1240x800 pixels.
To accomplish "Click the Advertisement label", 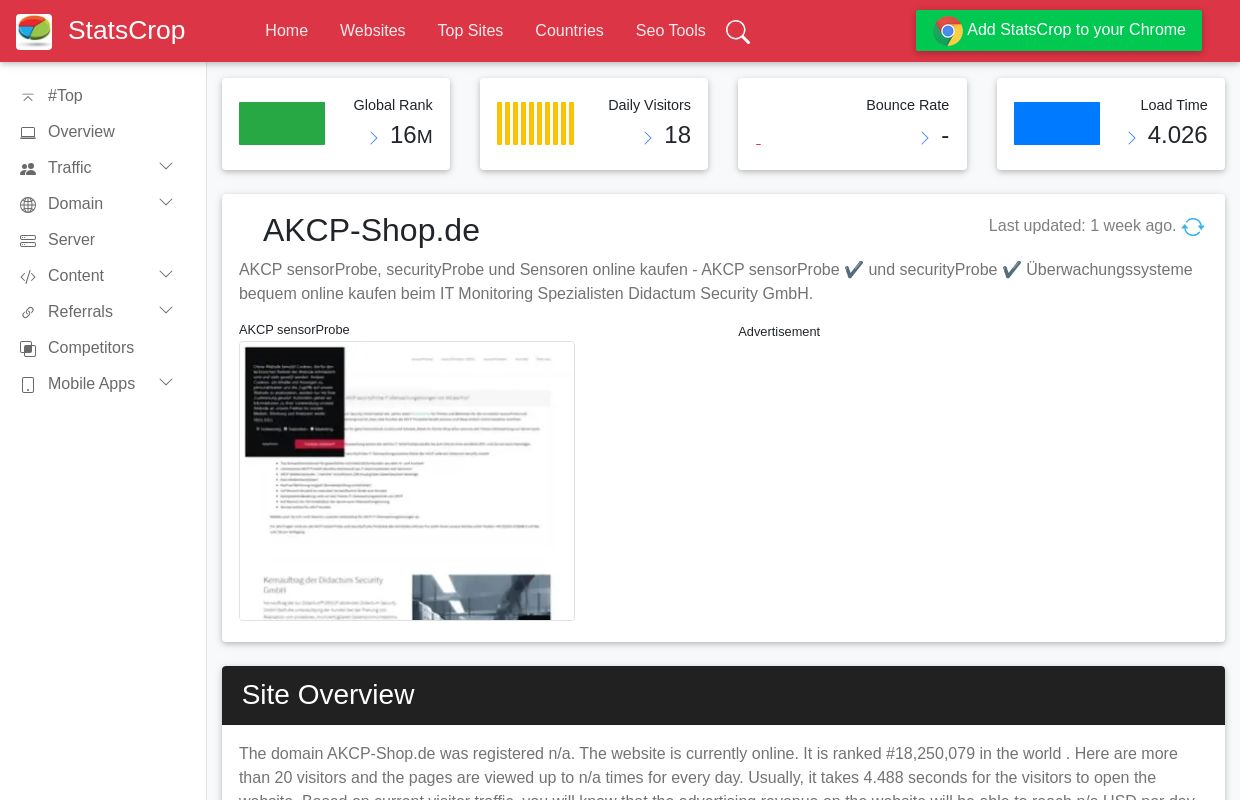I will [x=779, y=332].
